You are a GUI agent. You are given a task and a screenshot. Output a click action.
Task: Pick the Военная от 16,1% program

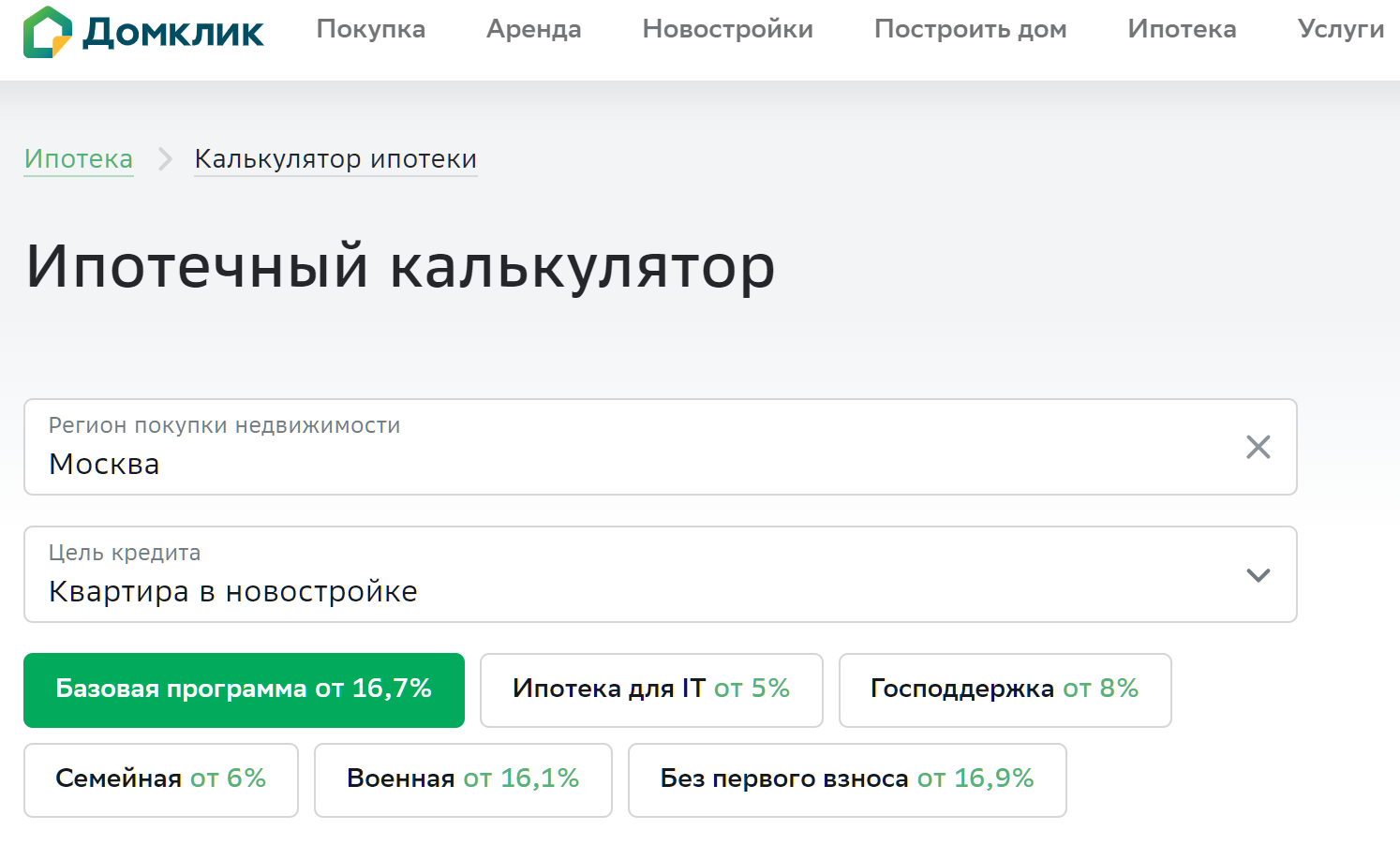click(463, 780)
